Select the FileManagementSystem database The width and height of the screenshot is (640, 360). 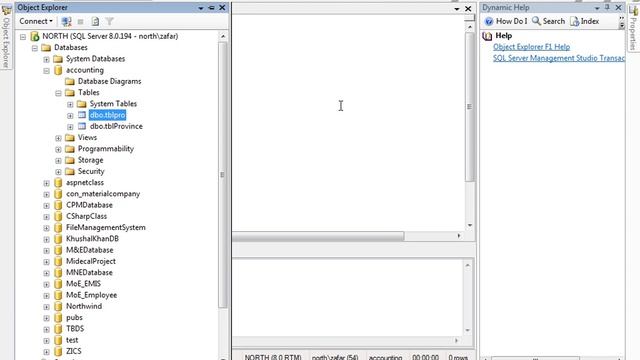(x=106, y=227)
